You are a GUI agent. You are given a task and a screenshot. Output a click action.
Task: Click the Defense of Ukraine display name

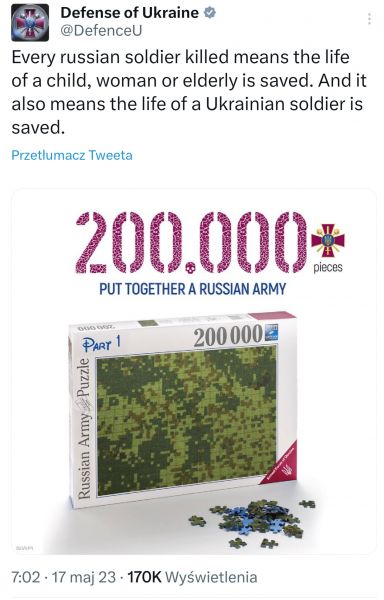point(130,13)
